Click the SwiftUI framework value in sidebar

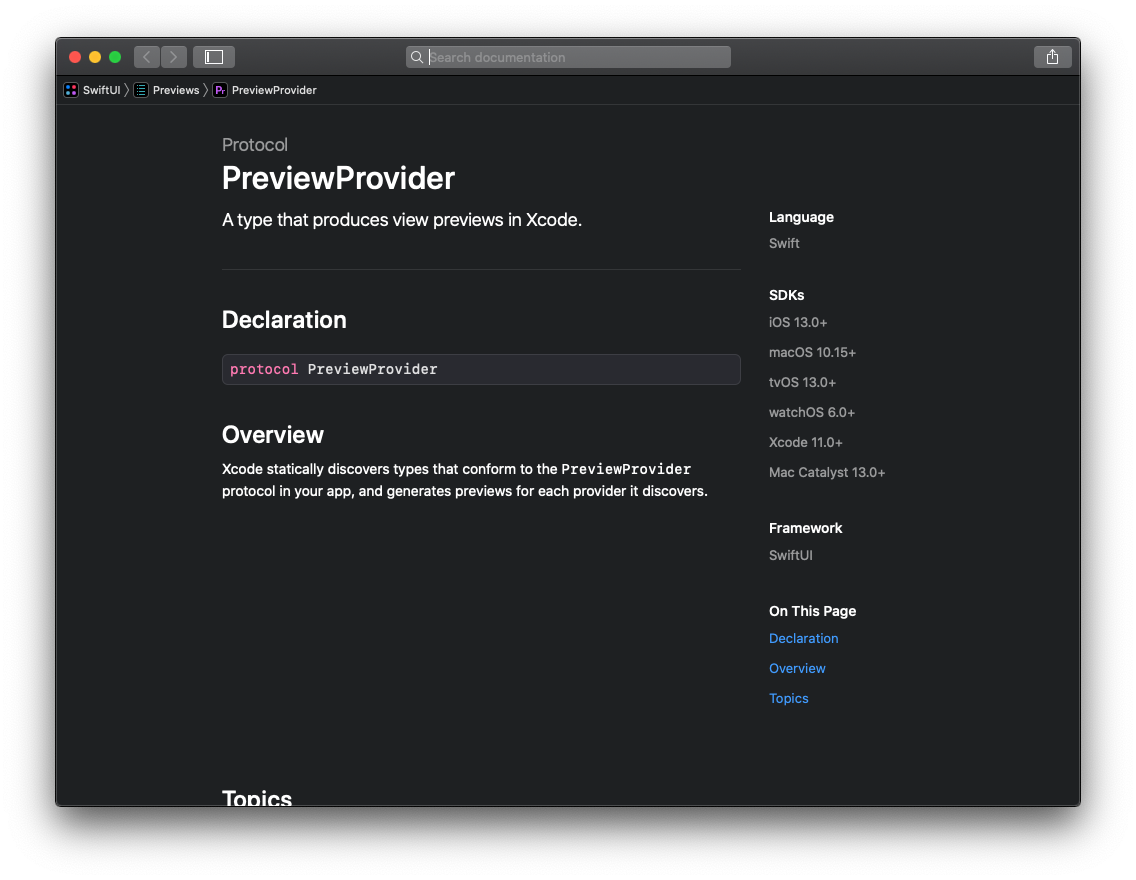pyautogui.click(x=790, y=556)
